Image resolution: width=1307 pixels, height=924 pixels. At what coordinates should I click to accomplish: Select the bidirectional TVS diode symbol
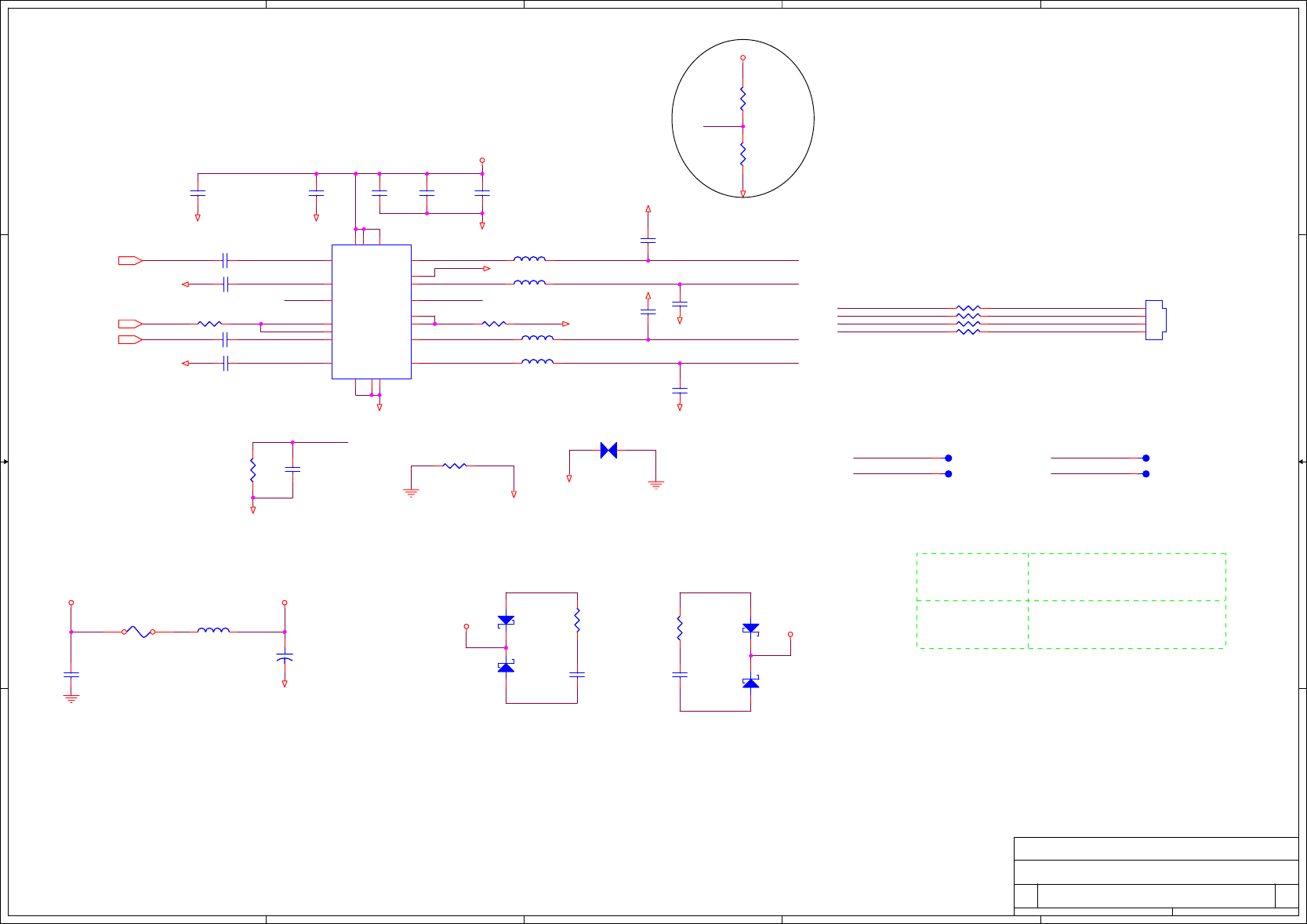608,450
